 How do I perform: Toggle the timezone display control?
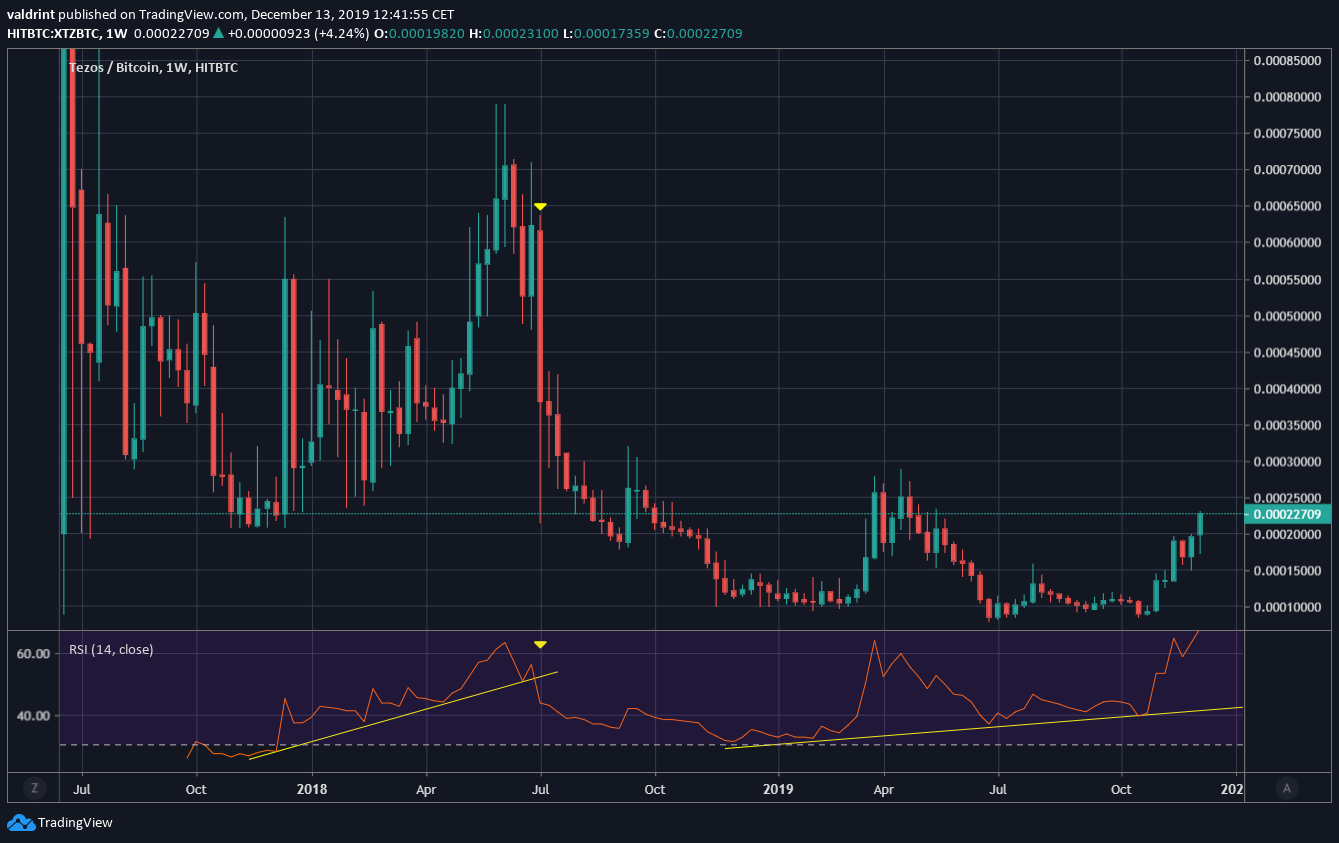(34, 788)
